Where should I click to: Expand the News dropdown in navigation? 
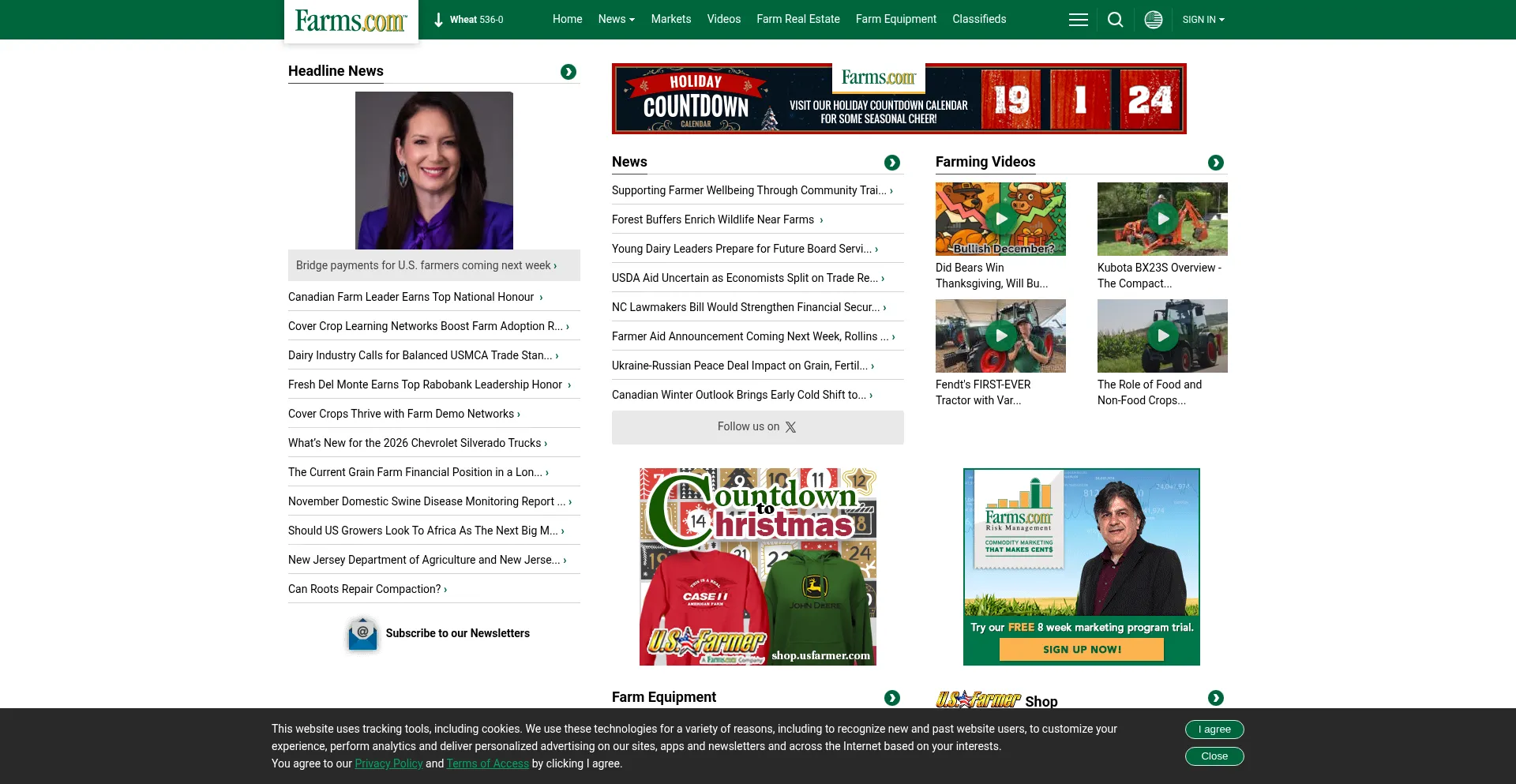coord(616,20)
